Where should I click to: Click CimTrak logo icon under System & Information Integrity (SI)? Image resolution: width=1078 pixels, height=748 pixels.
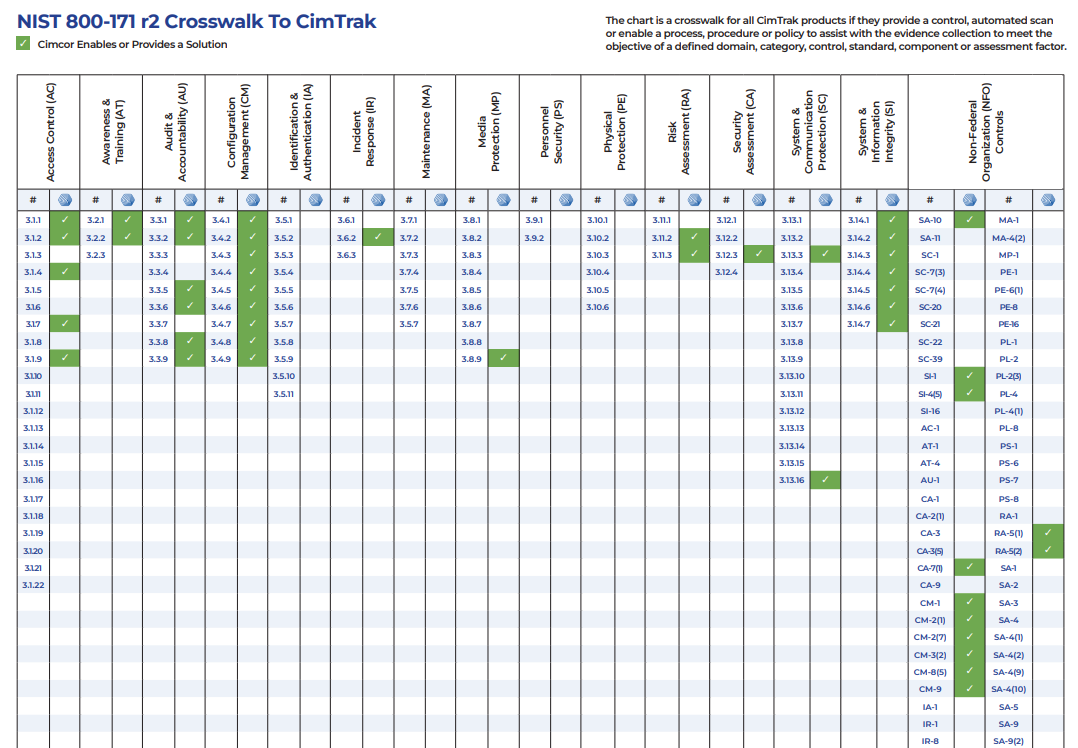892,200
